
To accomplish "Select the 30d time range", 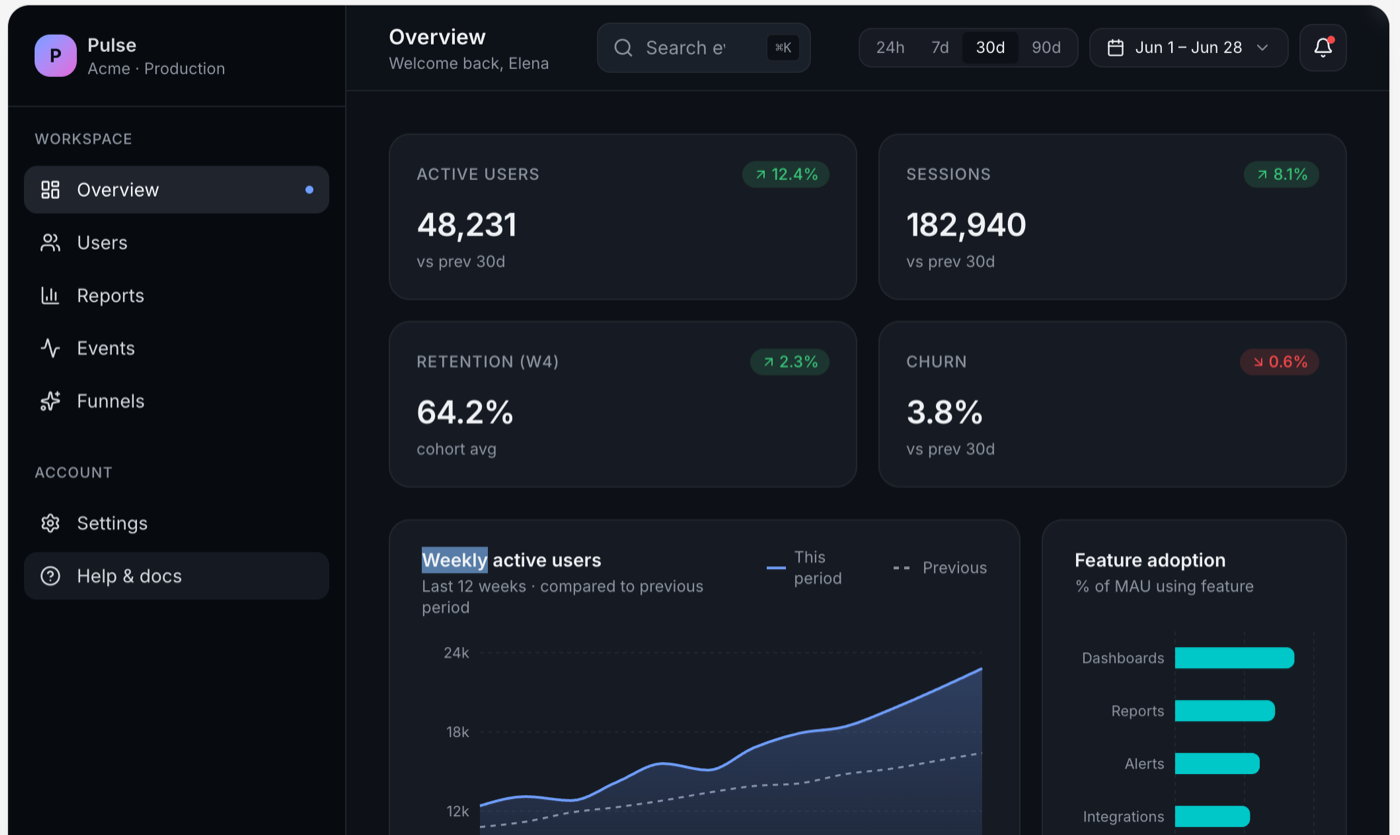I will click(x=991, y=48).
